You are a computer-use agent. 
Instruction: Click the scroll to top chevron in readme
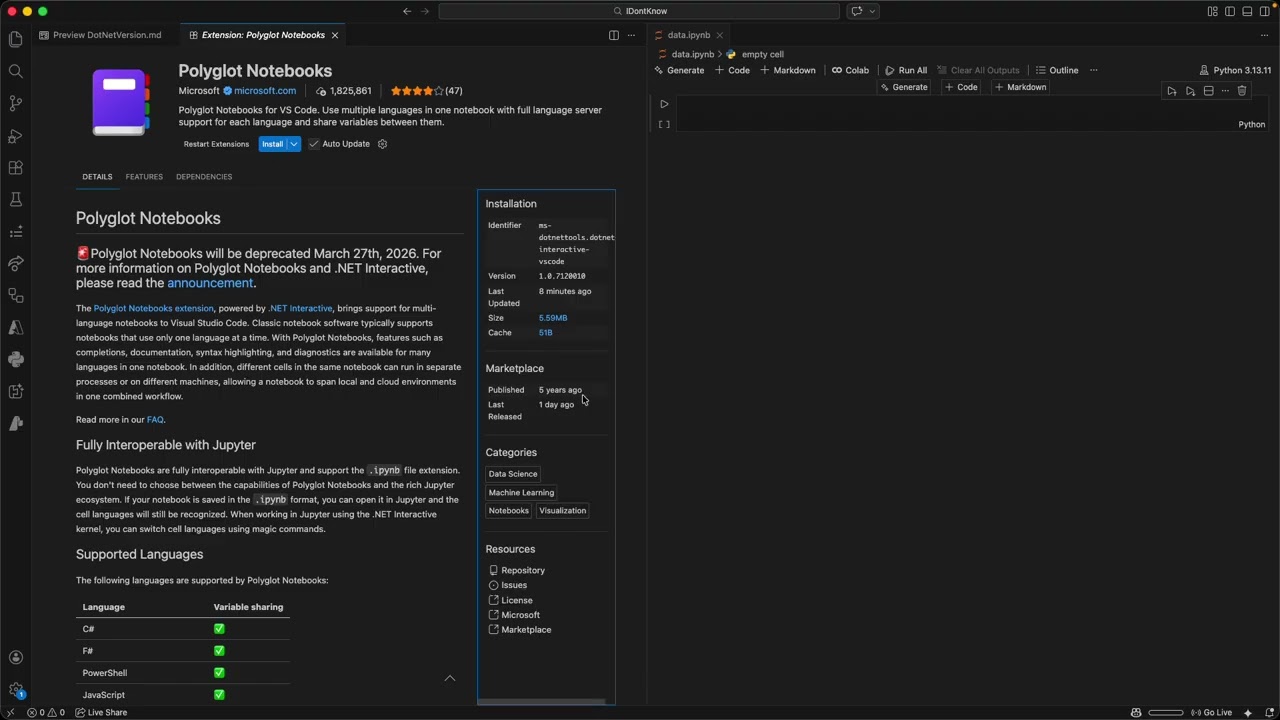coord(450,678)
